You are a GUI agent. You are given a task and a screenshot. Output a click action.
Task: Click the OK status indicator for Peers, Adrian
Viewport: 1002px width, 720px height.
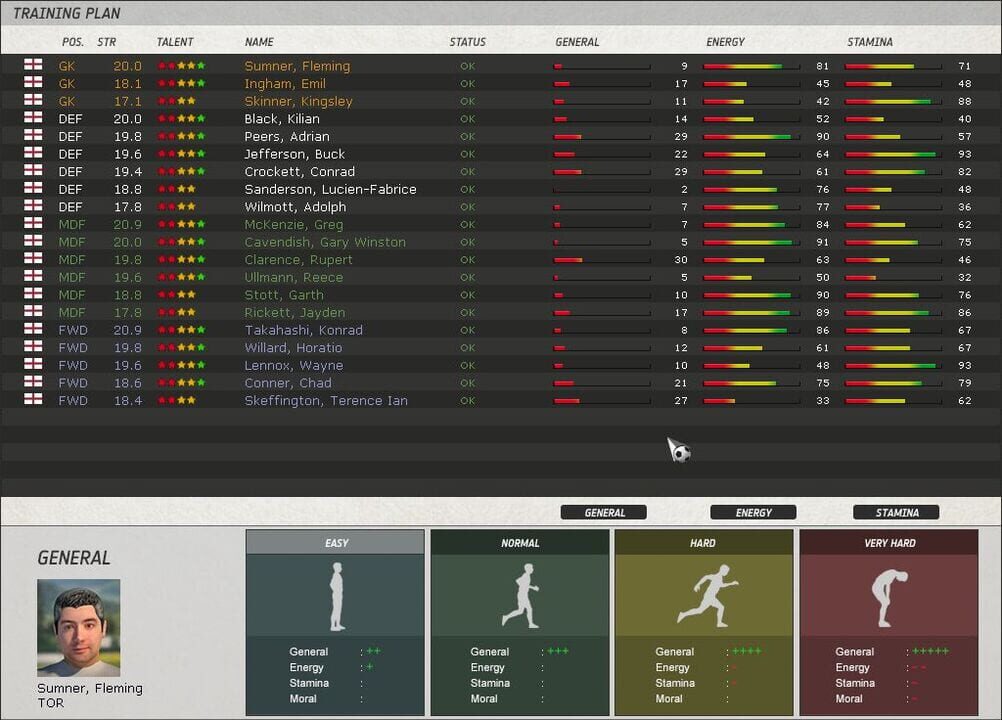pos(467,136)
